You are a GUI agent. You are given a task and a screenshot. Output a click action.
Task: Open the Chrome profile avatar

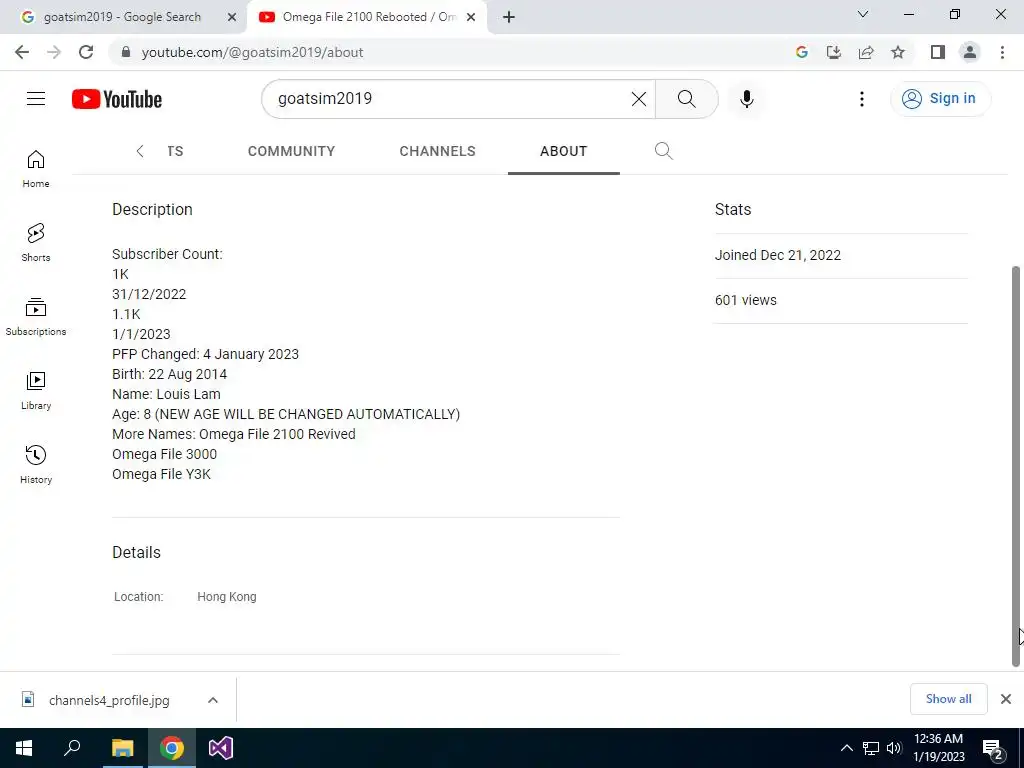970,52
